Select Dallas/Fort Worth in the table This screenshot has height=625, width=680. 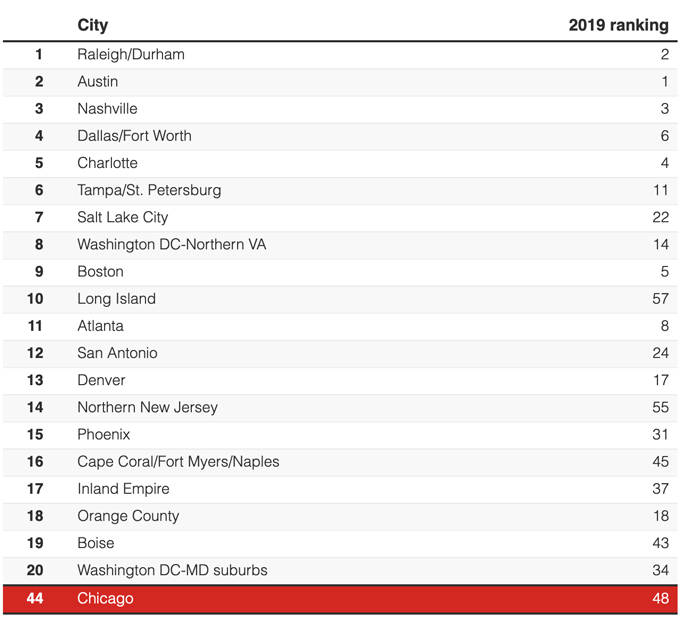[x=134, y=136]
